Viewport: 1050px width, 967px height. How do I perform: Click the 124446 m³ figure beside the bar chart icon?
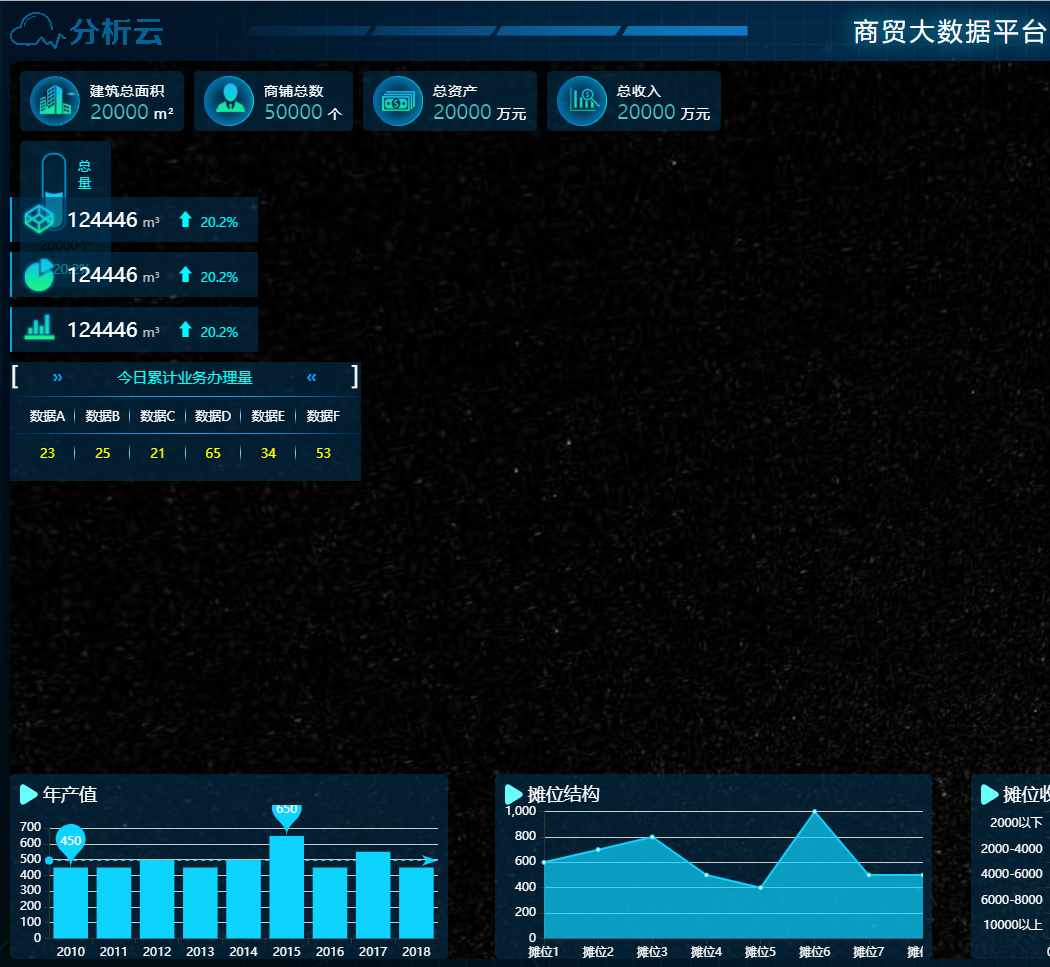(x=113, y=330)
